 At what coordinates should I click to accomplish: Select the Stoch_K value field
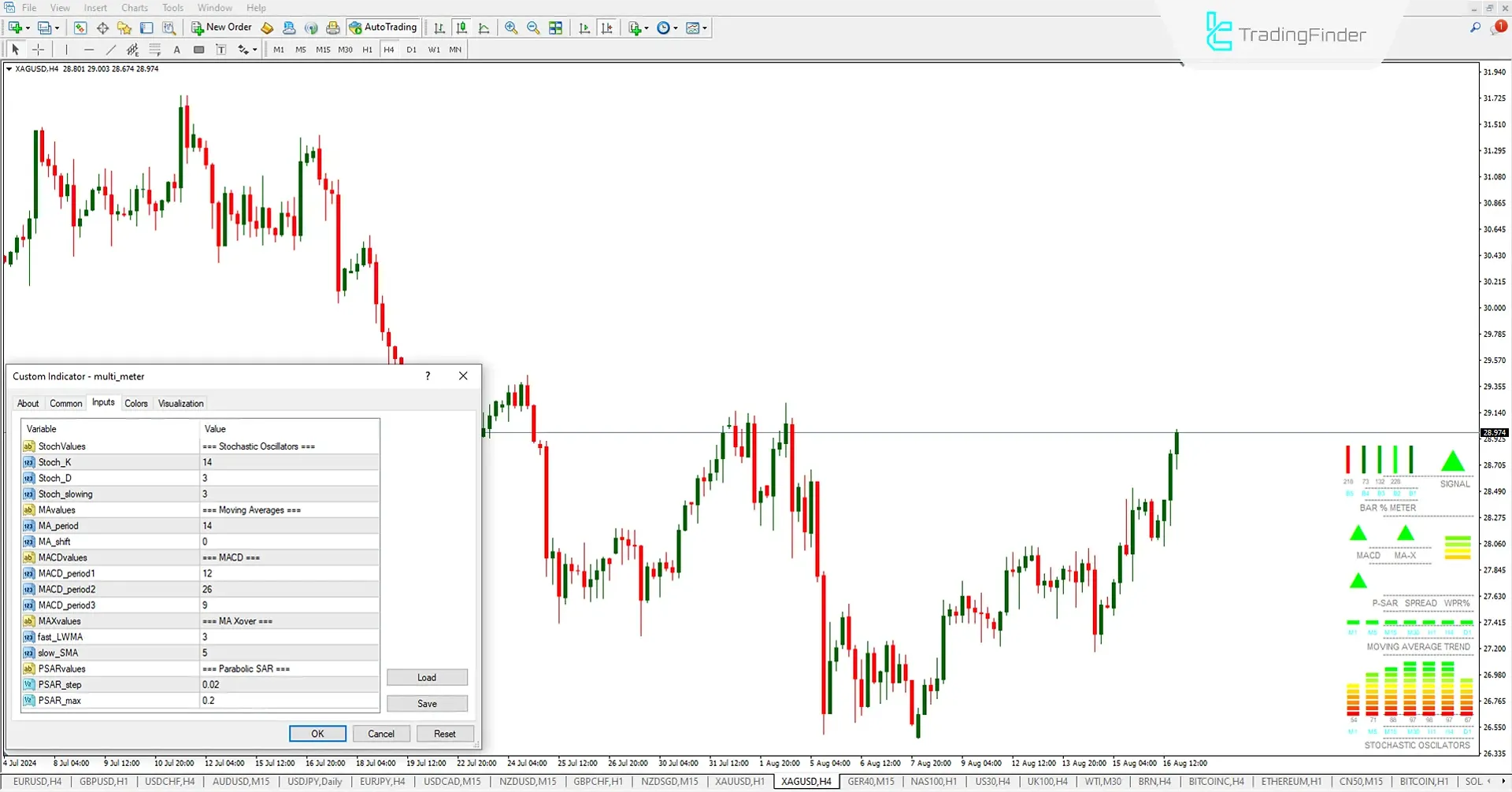tap(289, 462)
